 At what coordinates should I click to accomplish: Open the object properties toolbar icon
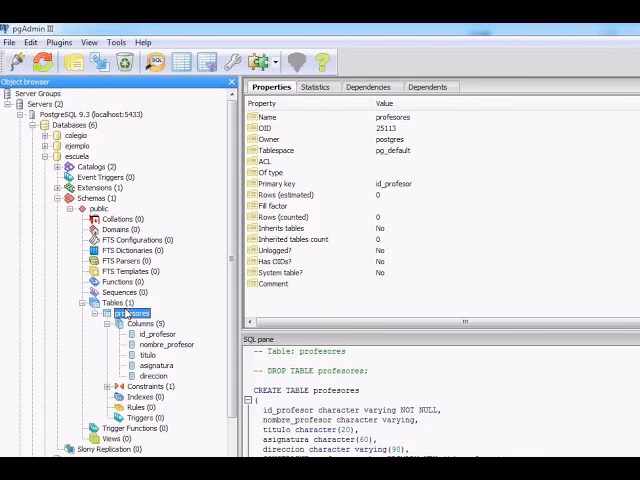tap(74, 62)
